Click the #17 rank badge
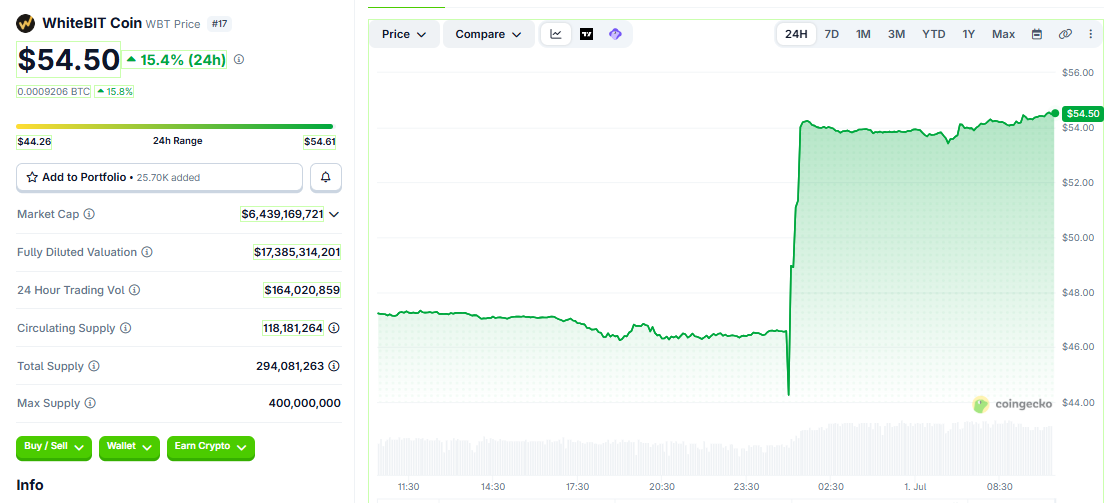This screenshot has width=1115, height=503. click(x=219, y=24)
